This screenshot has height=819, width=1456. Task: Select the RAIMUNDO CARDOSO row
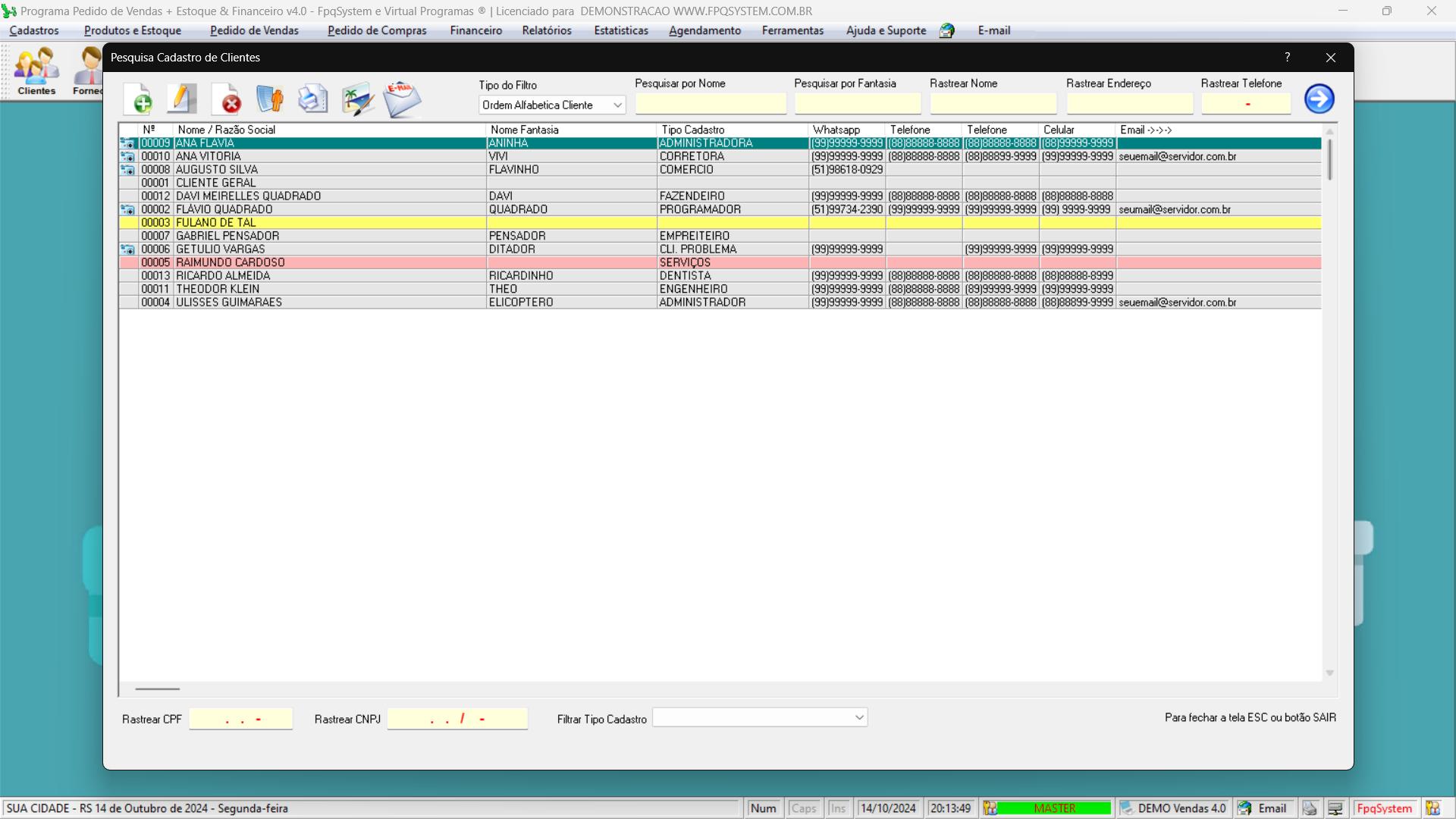(x=720, y=263)
